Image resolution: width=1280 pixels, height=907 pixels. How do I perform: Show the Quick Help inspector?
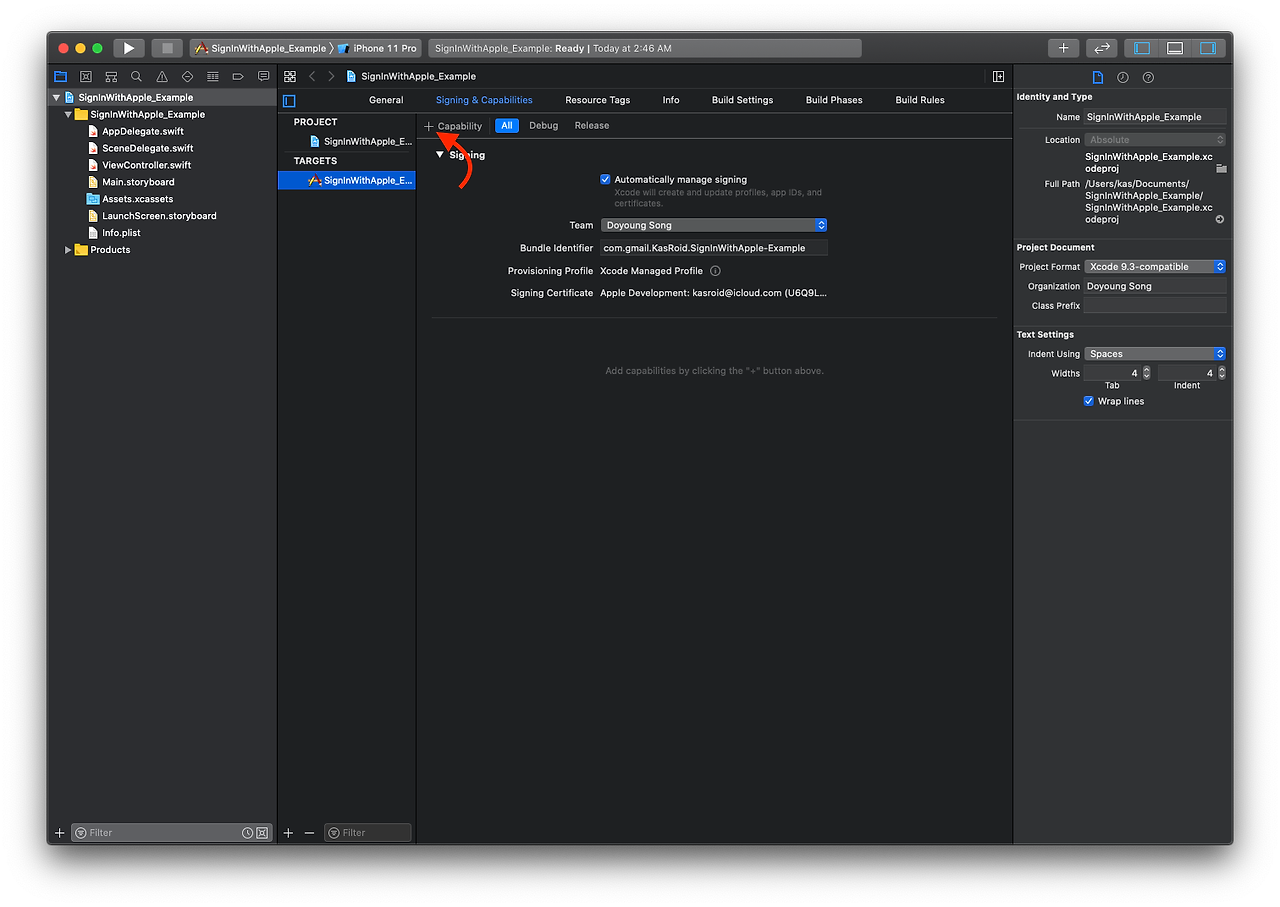[x=1148, y=77]
